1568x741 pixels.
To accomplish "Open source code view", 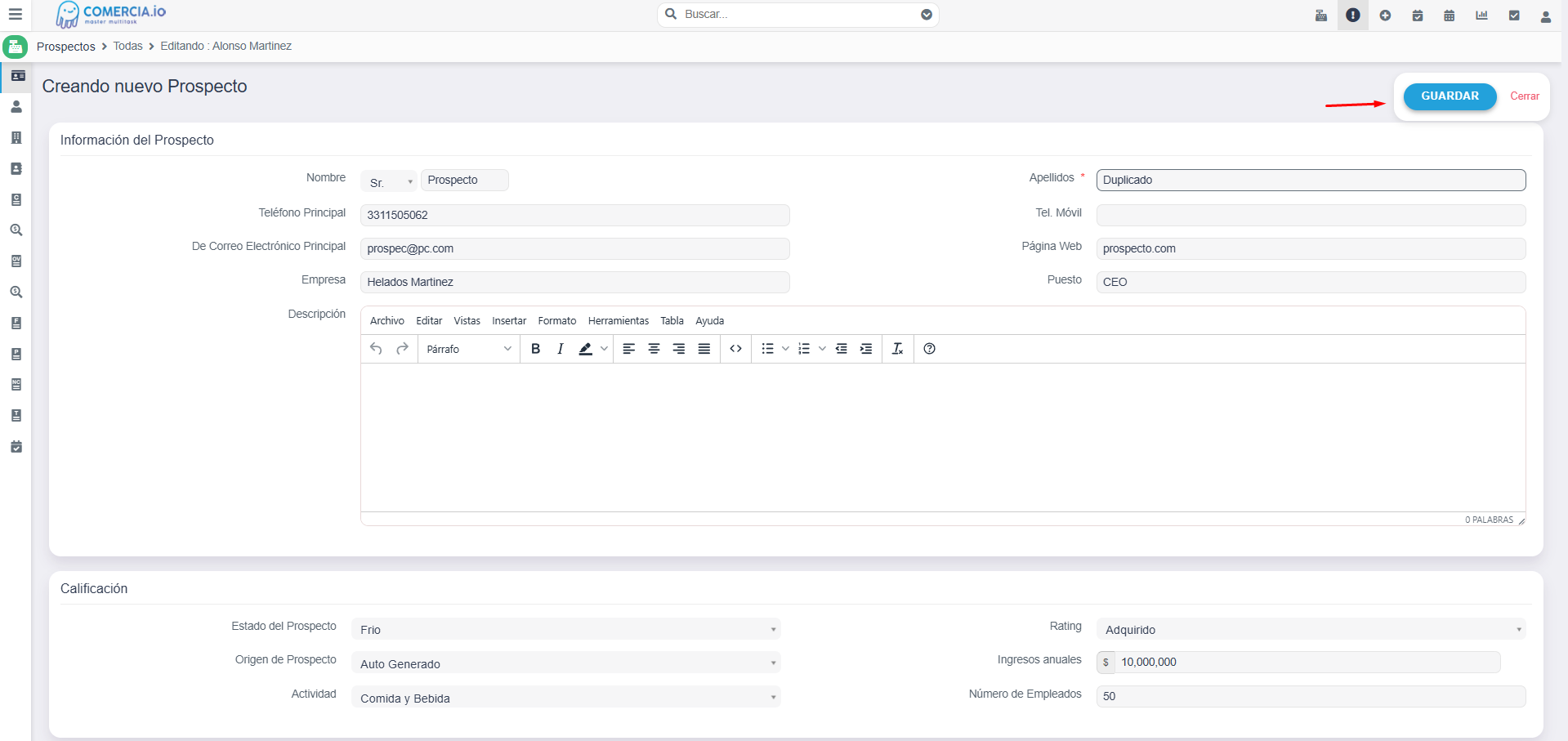I will coord(735,349).
